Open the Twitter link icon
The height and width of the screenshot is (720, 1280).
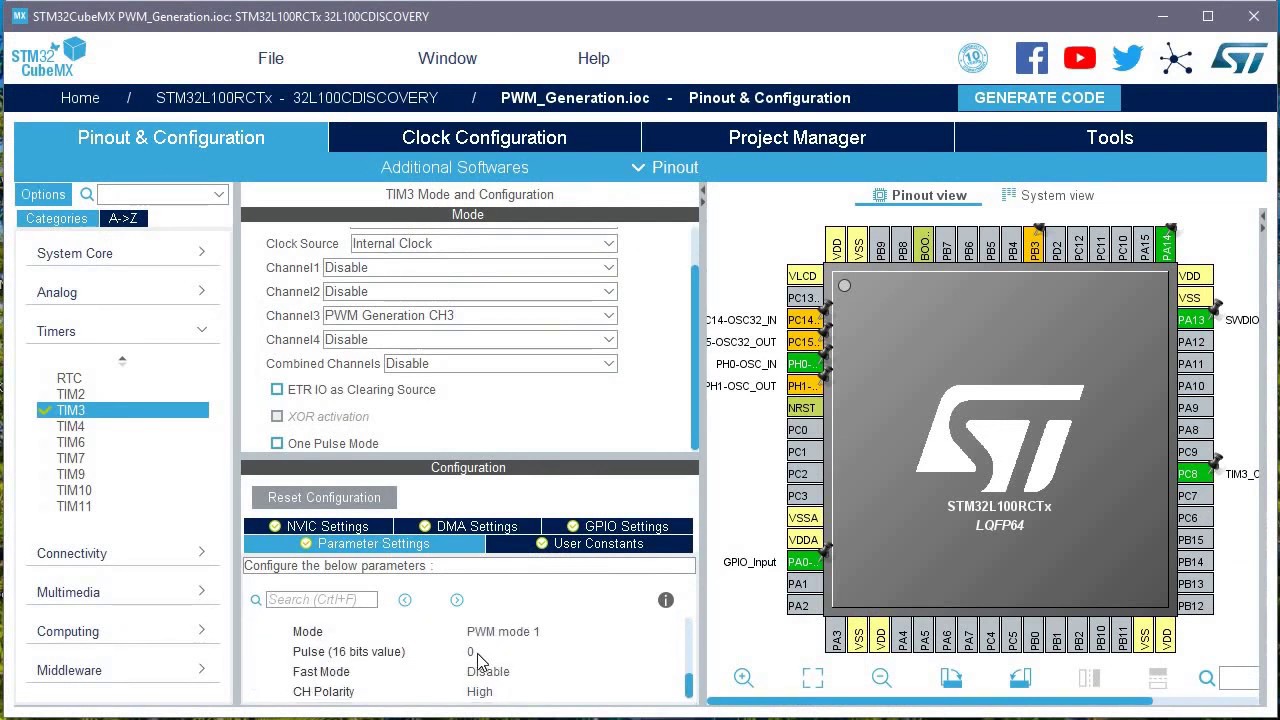coord(1128,58)
